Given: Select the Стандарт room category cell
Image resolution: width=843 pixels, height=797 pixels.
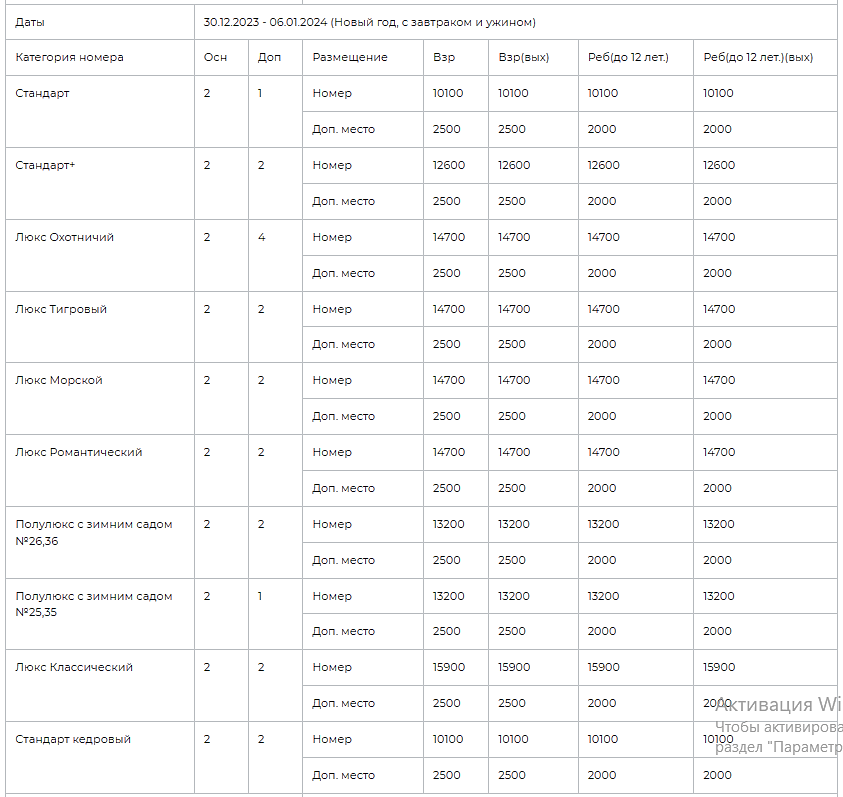Looking at the screenshot, I should click(100, 111).
